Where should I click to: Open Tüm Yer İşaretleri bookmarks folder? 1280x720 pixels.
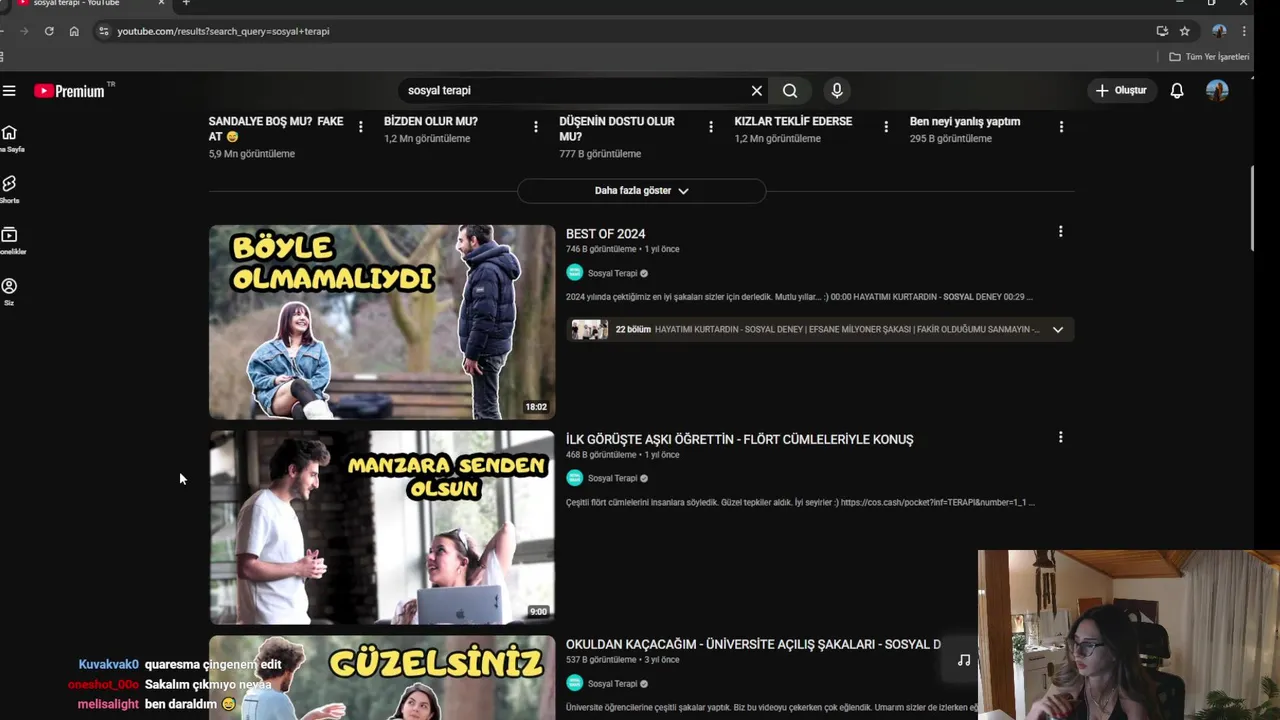1209,57
